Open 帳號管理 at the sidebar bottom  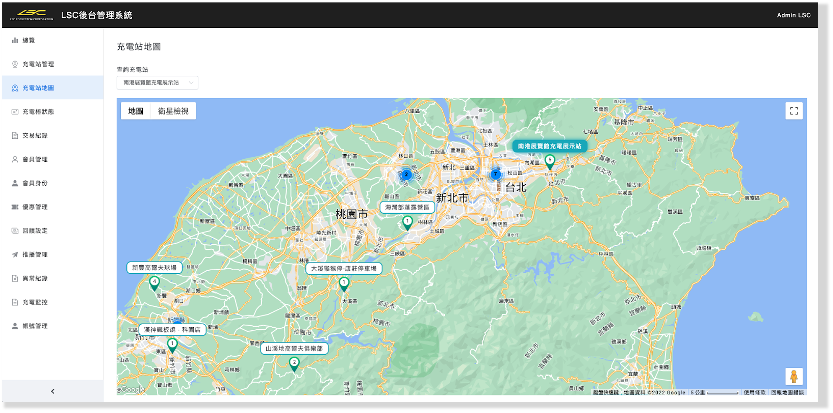coord(35,326)
